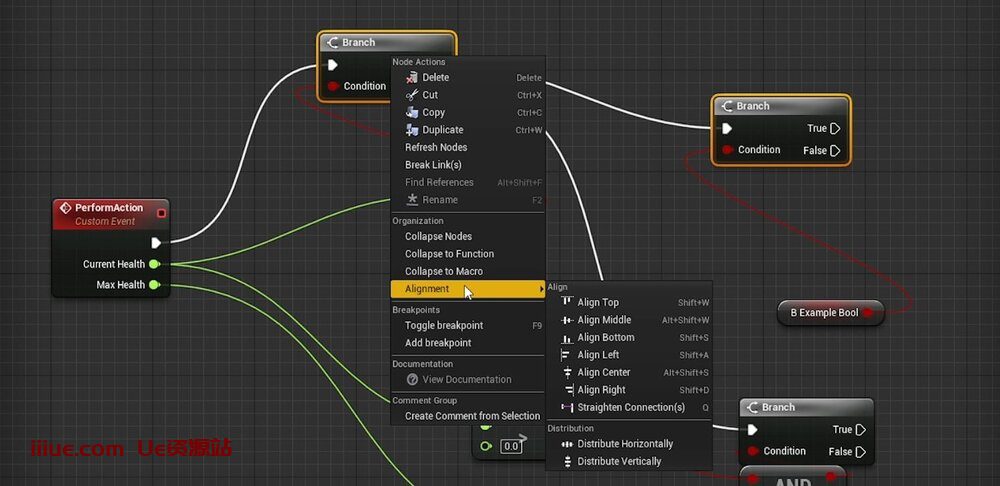The height and width of the screenshot is (486, 1000).
Task: Click the bottom-right Branch node False pin
Action: [x=860, y=452]
